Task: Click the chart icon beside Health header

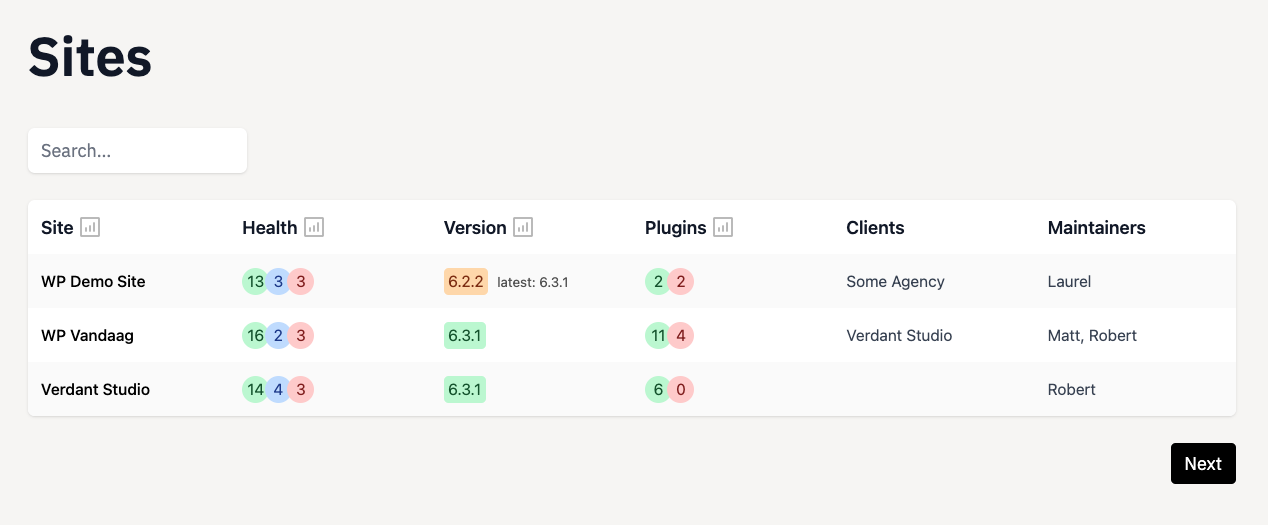Action: click(x=314, y=227)
